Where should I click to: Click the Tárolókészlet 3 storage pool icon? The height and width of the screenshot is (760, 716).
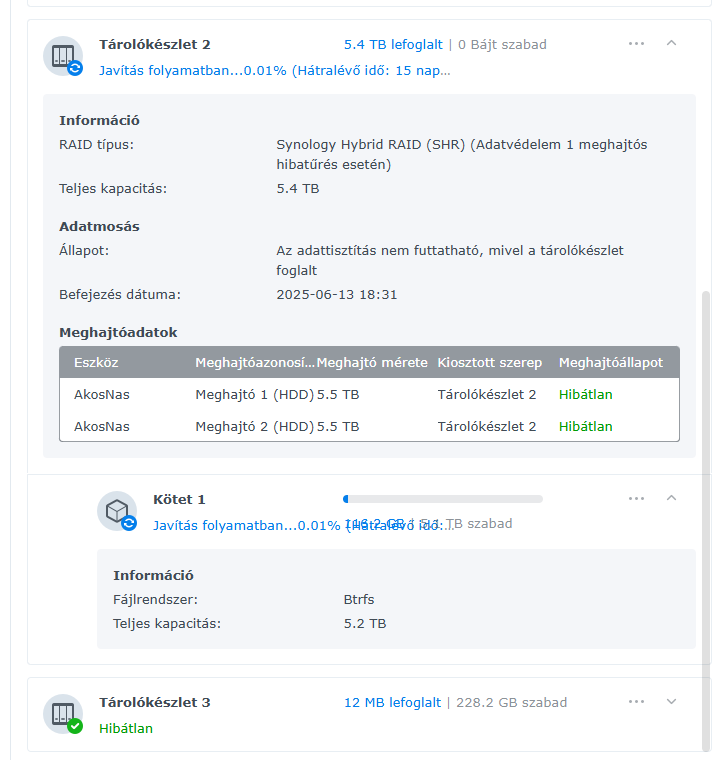coord(62,714)
